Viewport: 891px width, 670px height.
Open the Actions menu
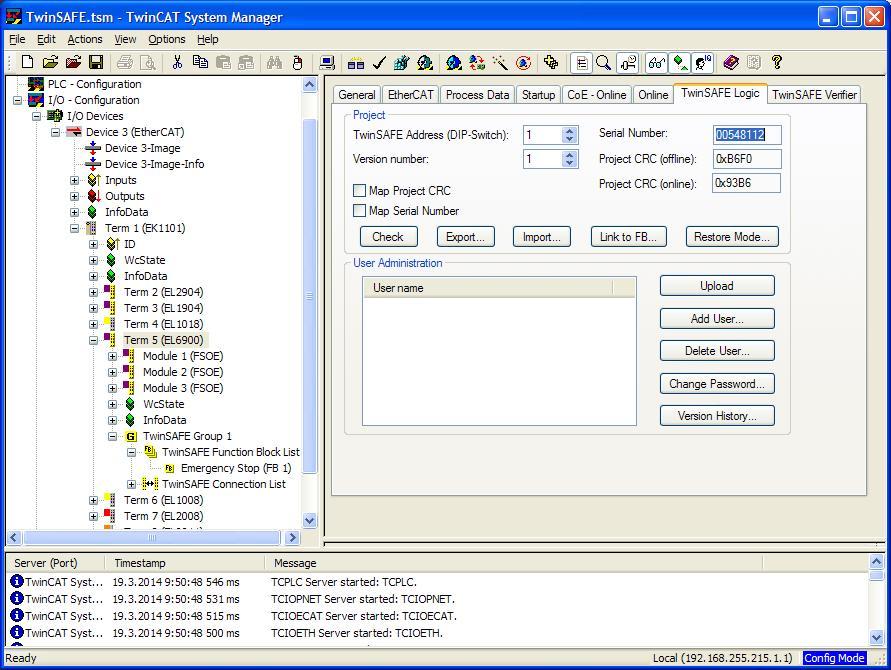pos(85,39)
